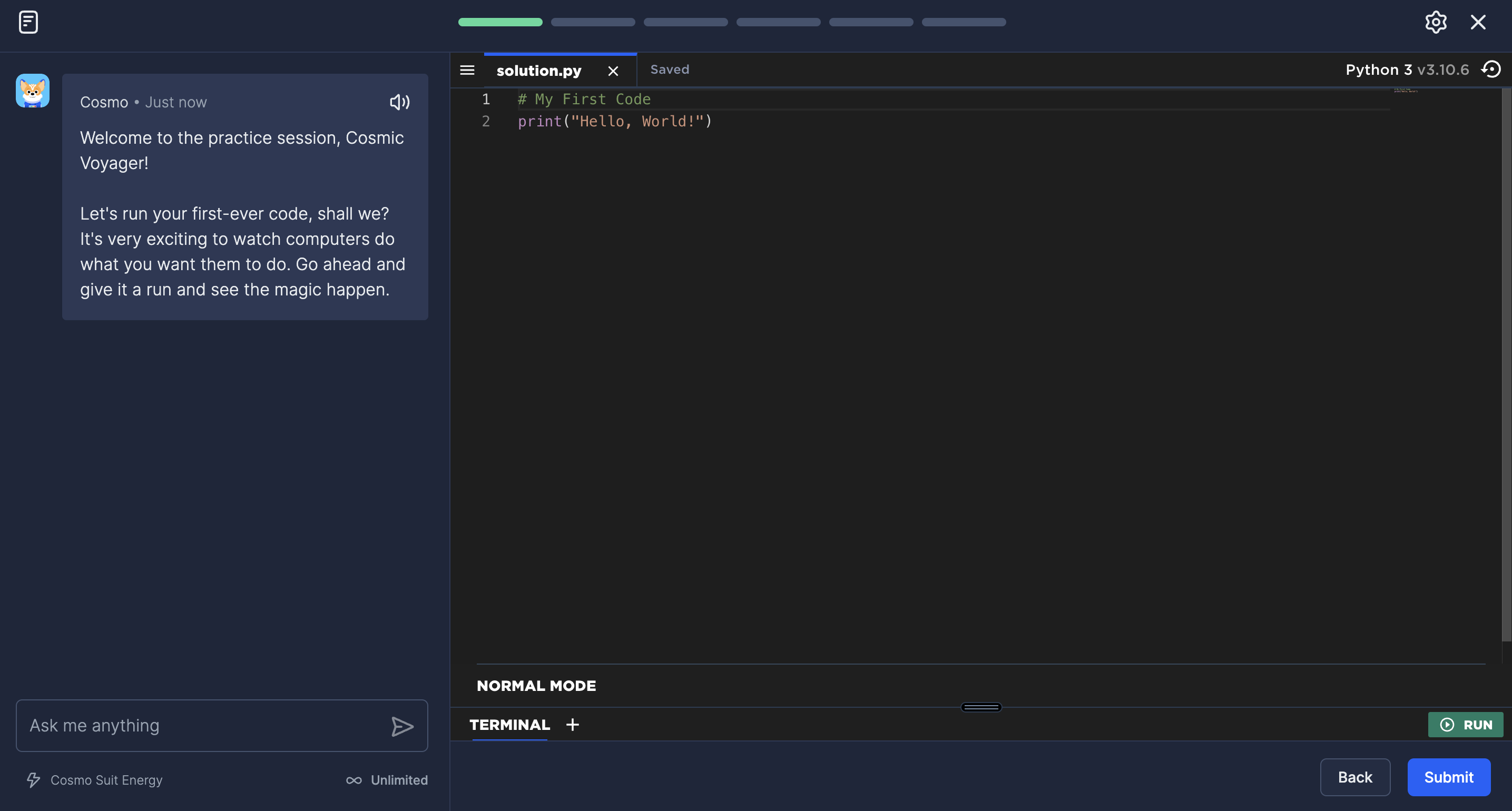Open Python 3 v3.10.6 language selector
The width and height of the screenshot is (1512, 811).
[x=1406, y=70]
